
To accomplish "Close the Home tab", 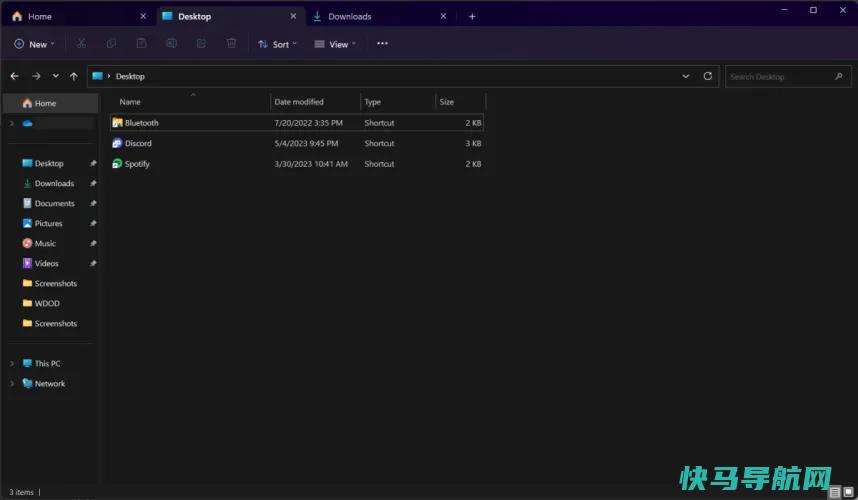I will point(143,16).
